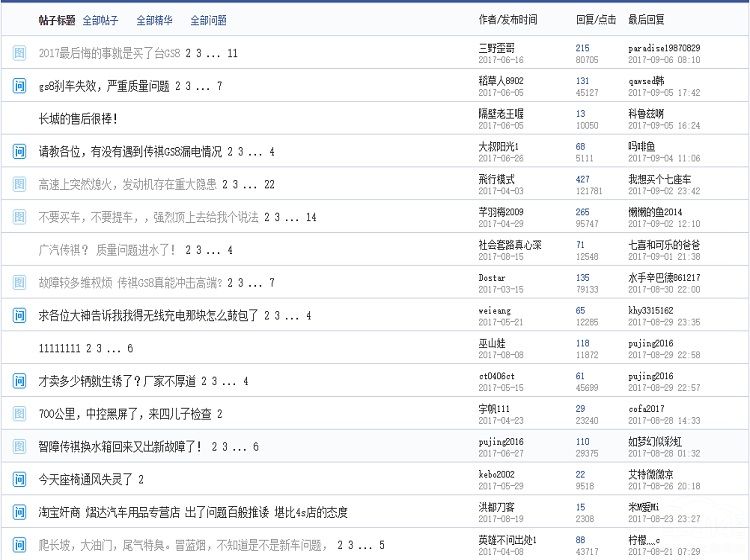
Task: Switch to the 全部精华 tab
Action: click(153, 20)
